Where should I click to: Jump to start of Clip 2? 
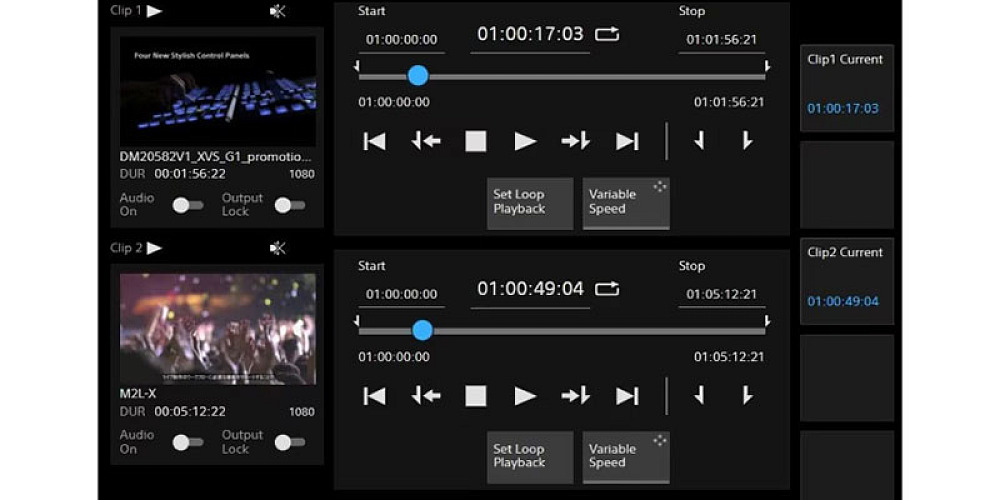click(374, 396)
